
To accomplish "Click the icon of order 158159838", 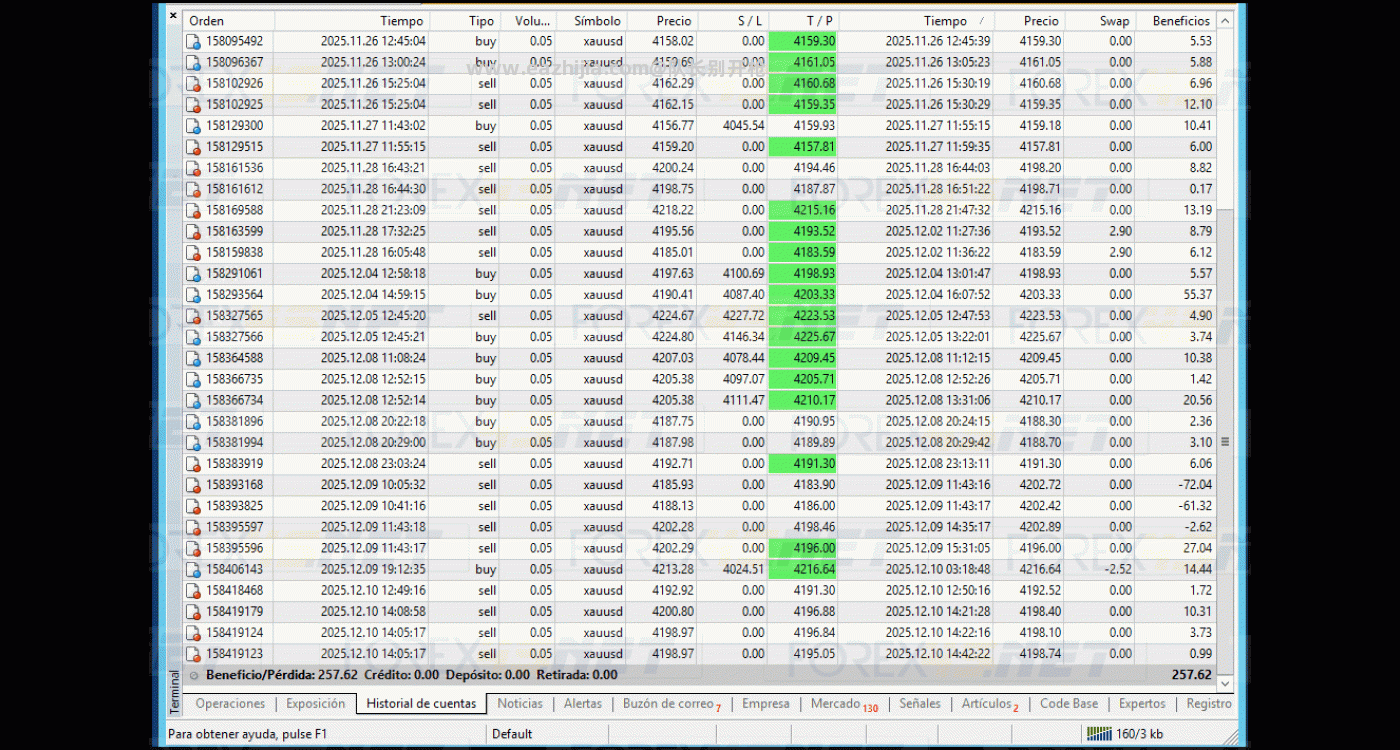I will (x=193, y=252).
